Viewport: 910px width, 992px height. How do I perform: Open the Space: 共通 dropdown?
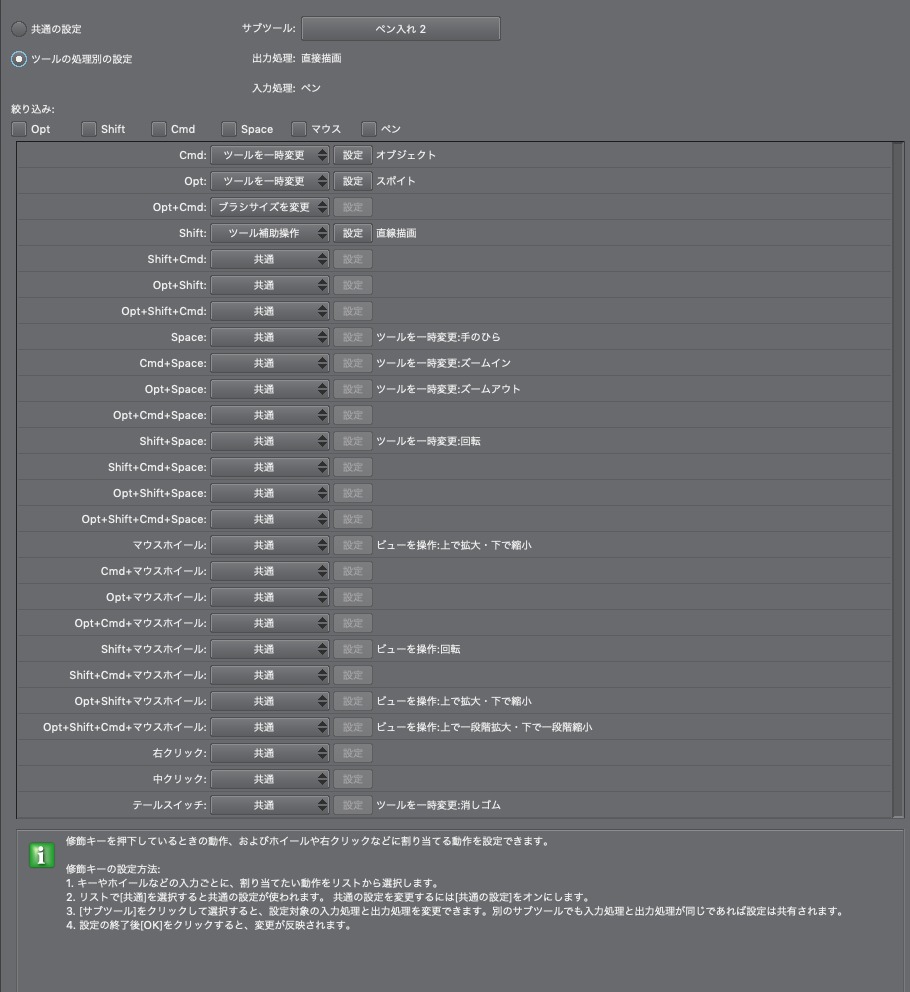click(x=270, y=337)
